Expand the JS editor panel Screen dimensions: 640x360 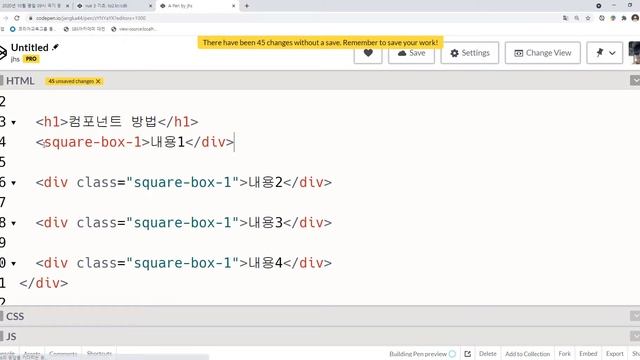click(x=11, y=337)
